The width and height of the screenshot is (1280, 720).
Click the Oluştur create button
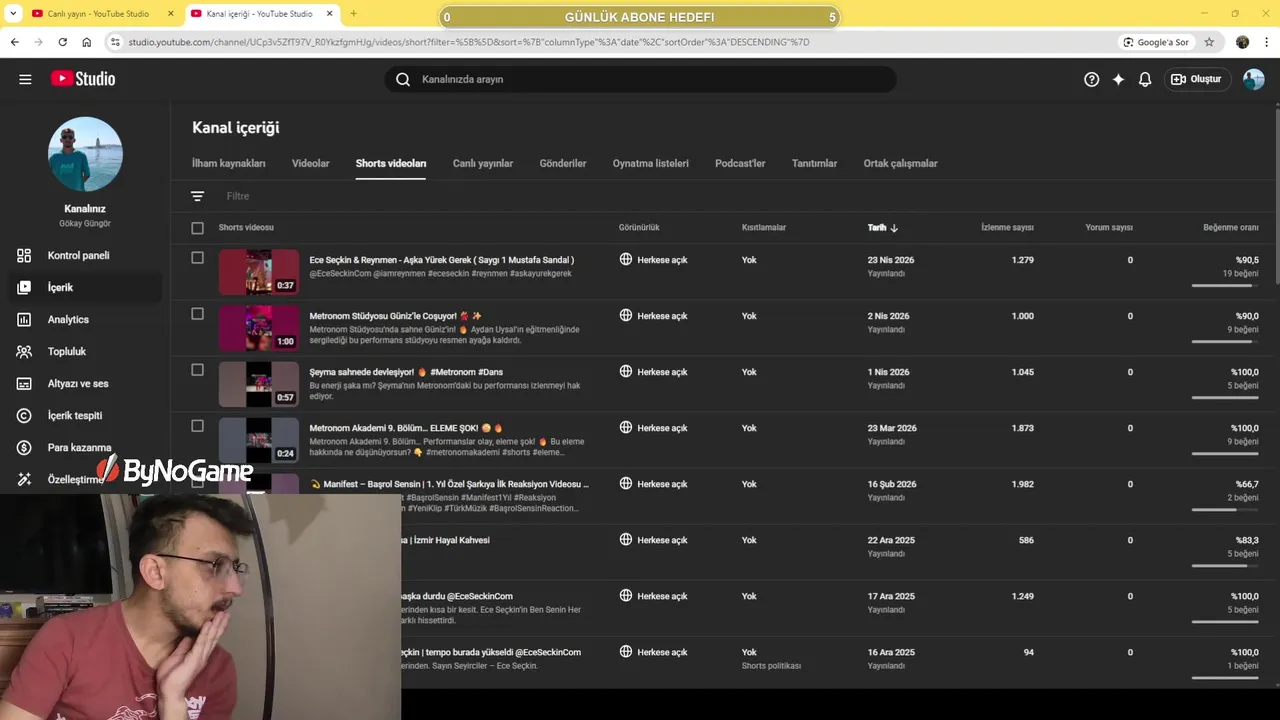click(1196, 79)
